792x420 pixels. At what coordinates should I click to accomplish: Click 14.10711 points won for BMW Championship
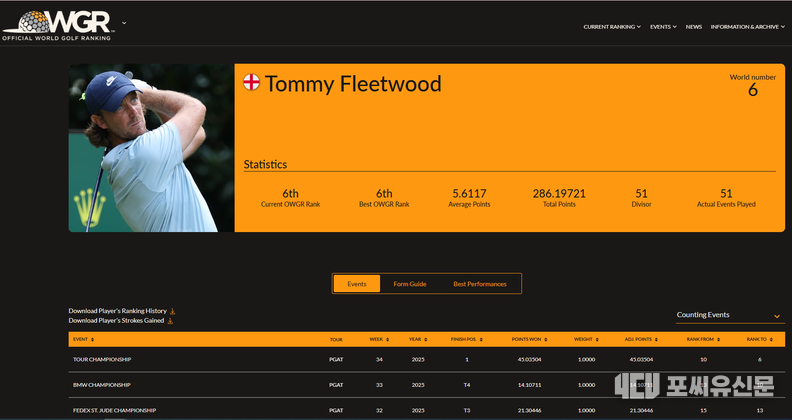pos(529,385)
